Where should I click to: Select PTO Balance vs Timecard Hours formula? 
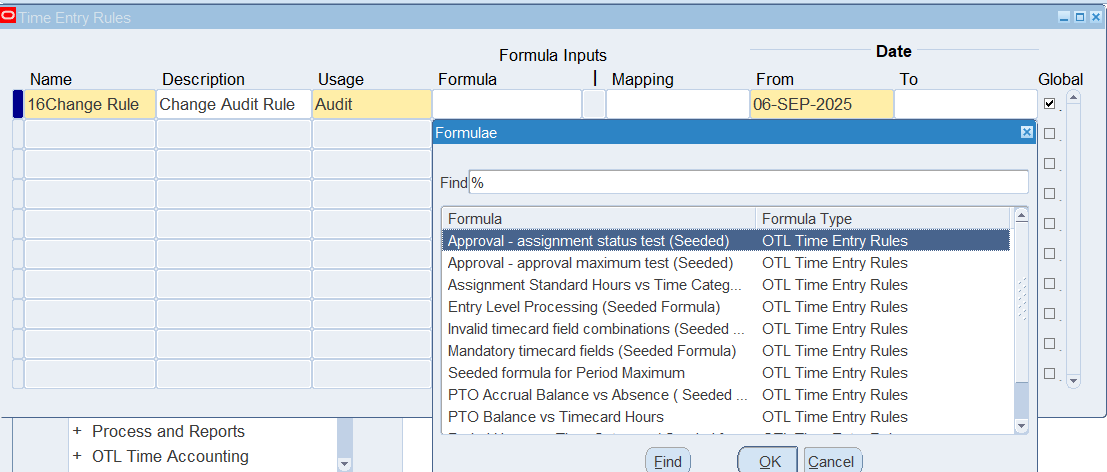click(x=555, y=417)
